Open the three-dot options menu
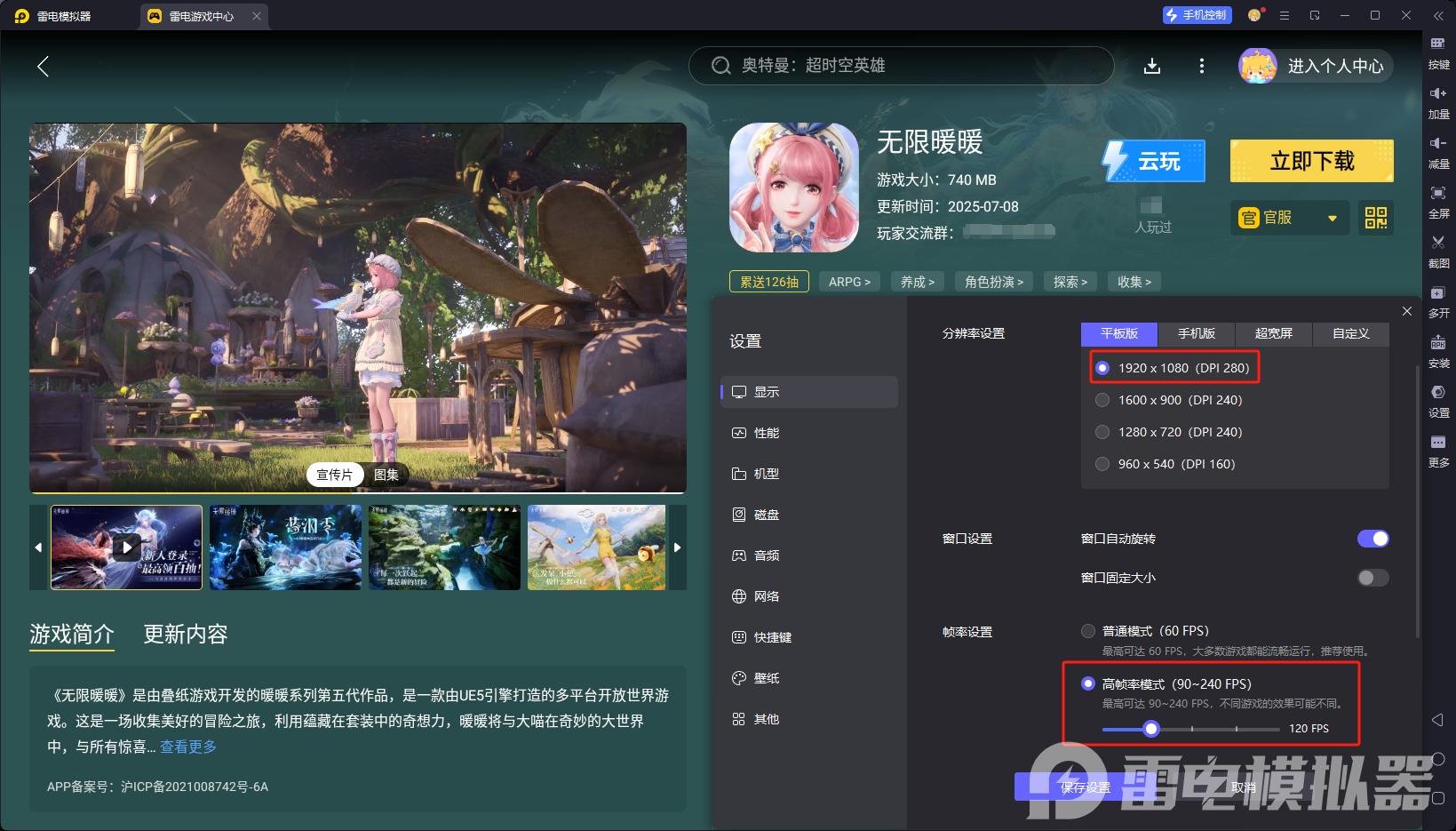The width and height of the screenshot is (1456, 831). [x=1202, y=66]
